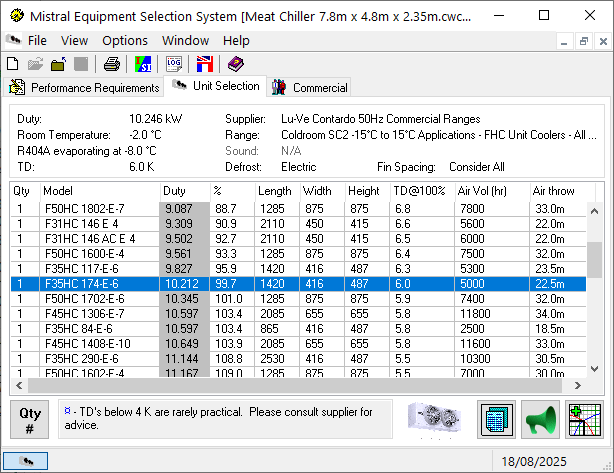Switch to the Commercial tab
The image size is (614, 473).
309,87
